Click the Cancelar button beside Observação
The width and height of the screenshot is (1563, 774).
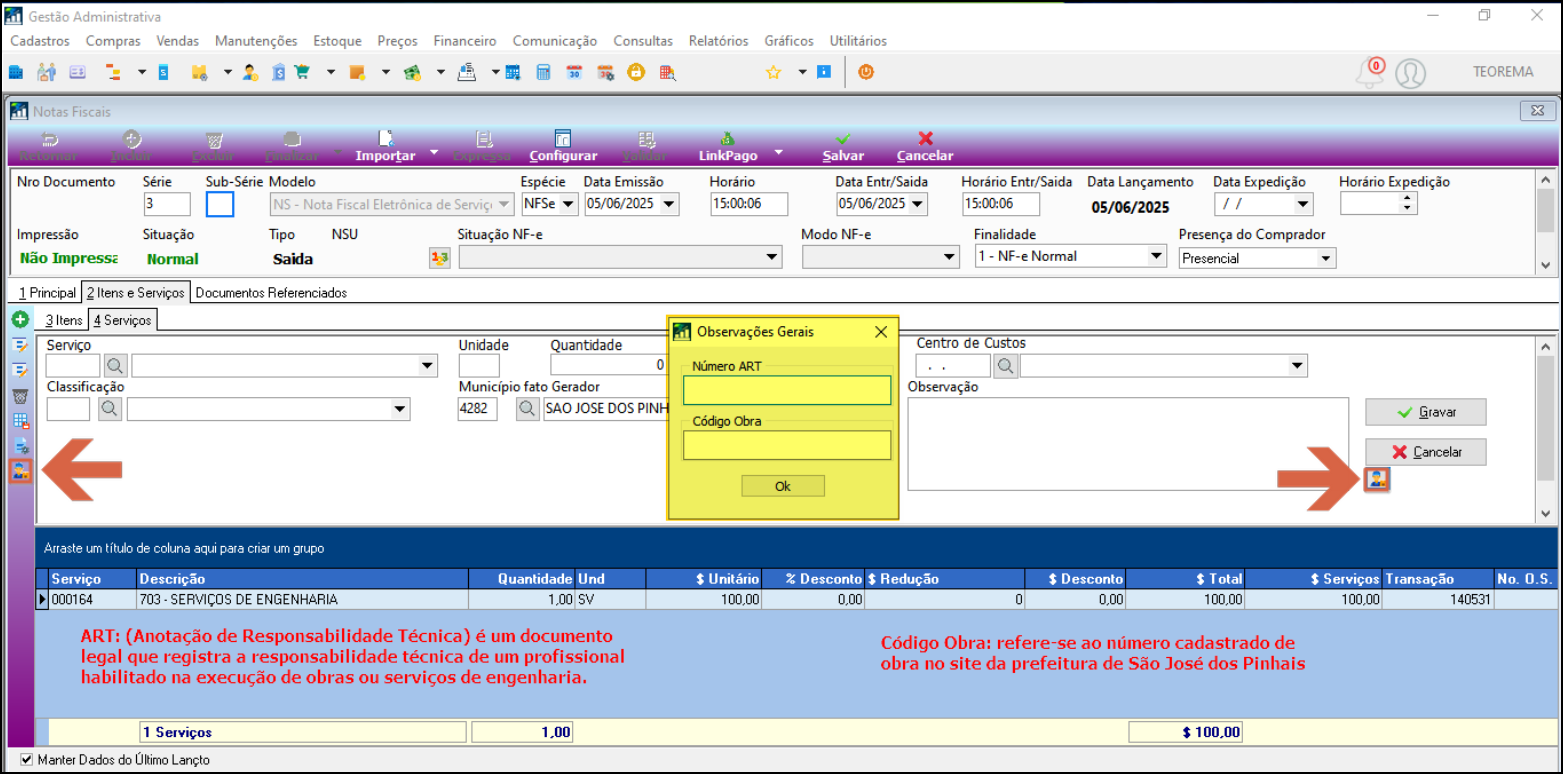1426,452
